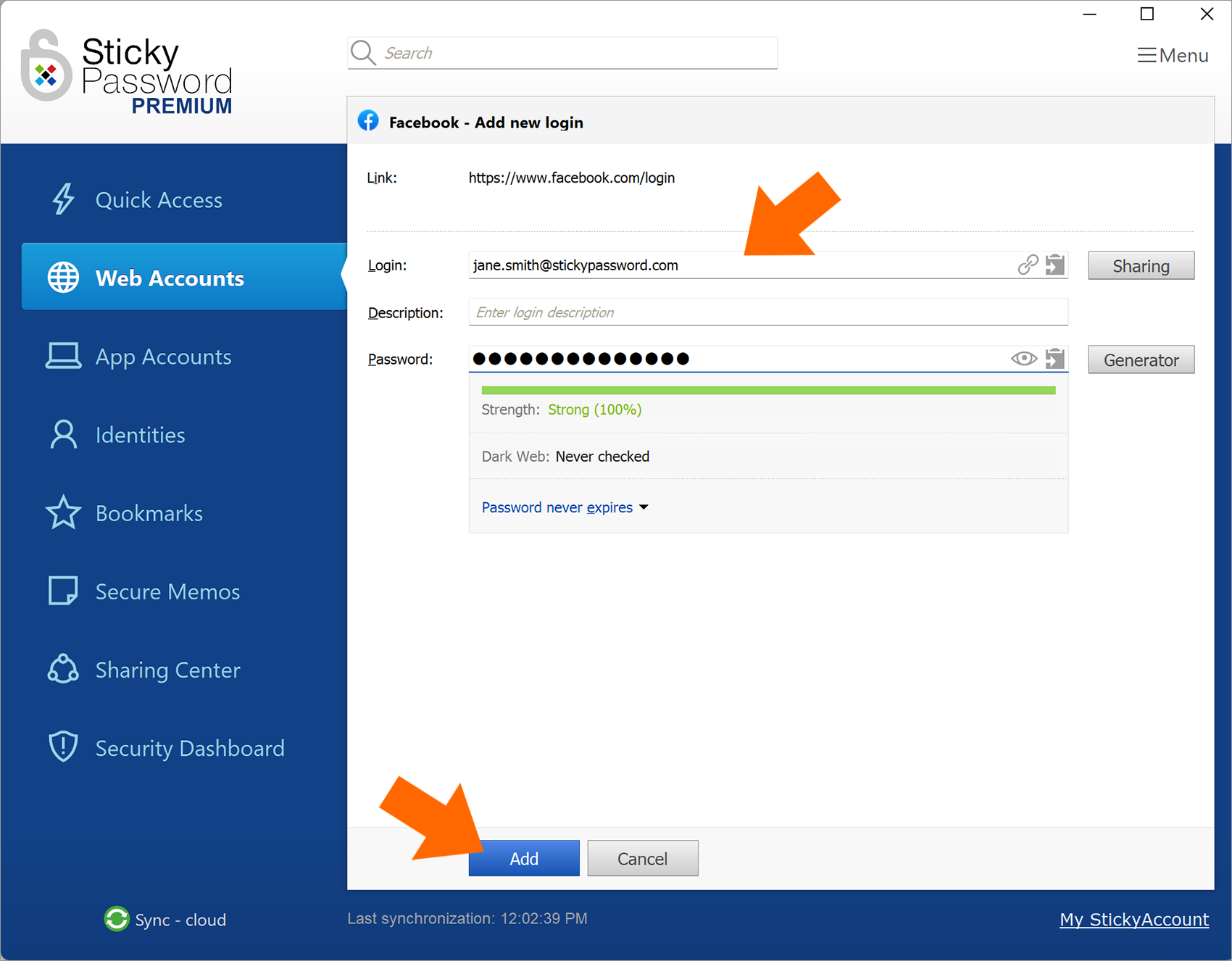Click the App Accounts laptop icon
1232x961 pixels.
coord(63,356)
